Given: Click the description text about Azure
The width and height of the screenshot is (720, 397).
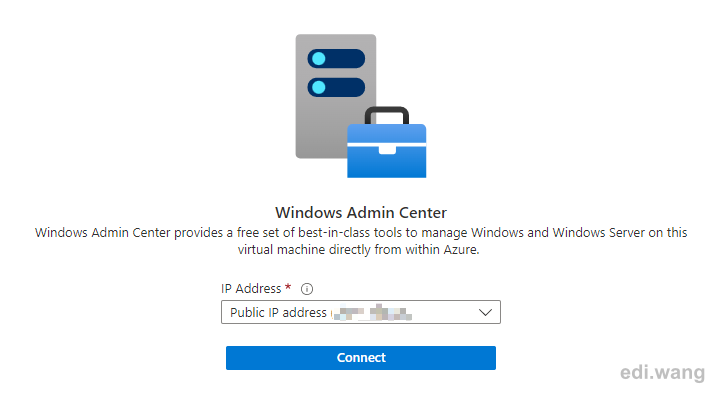Looking at the screenshot, I should [x=360, y=241].
